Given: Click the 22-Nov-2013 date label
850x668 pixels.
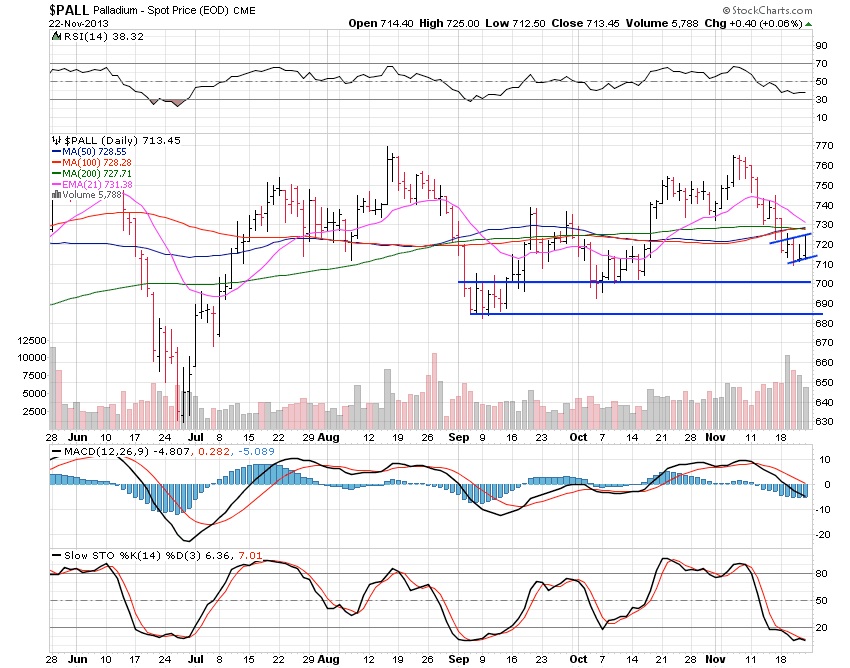Looking at the screenshot, I should click(79, 23).
